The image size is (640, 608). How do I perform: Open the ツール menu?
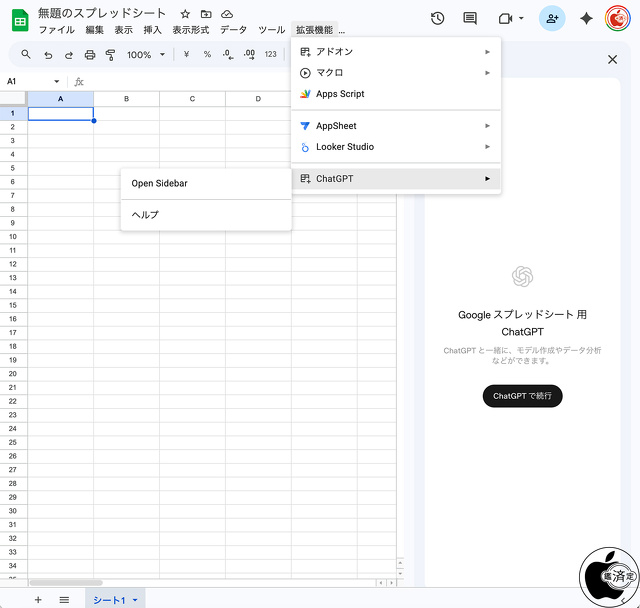point(271,30)
